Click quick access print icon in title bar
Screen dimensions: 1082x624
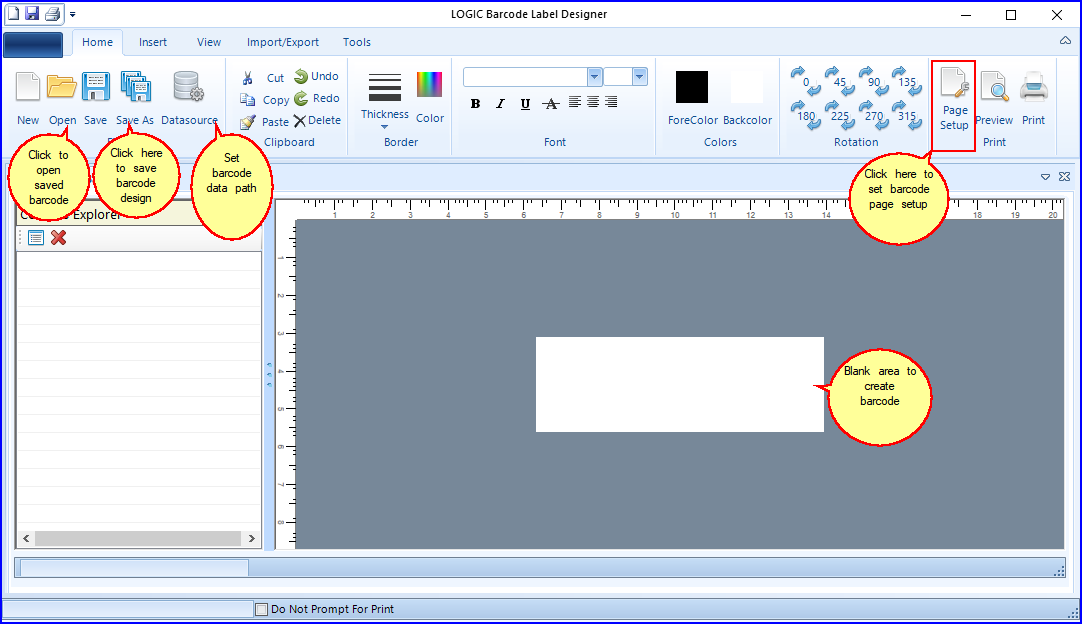[52, 13]
